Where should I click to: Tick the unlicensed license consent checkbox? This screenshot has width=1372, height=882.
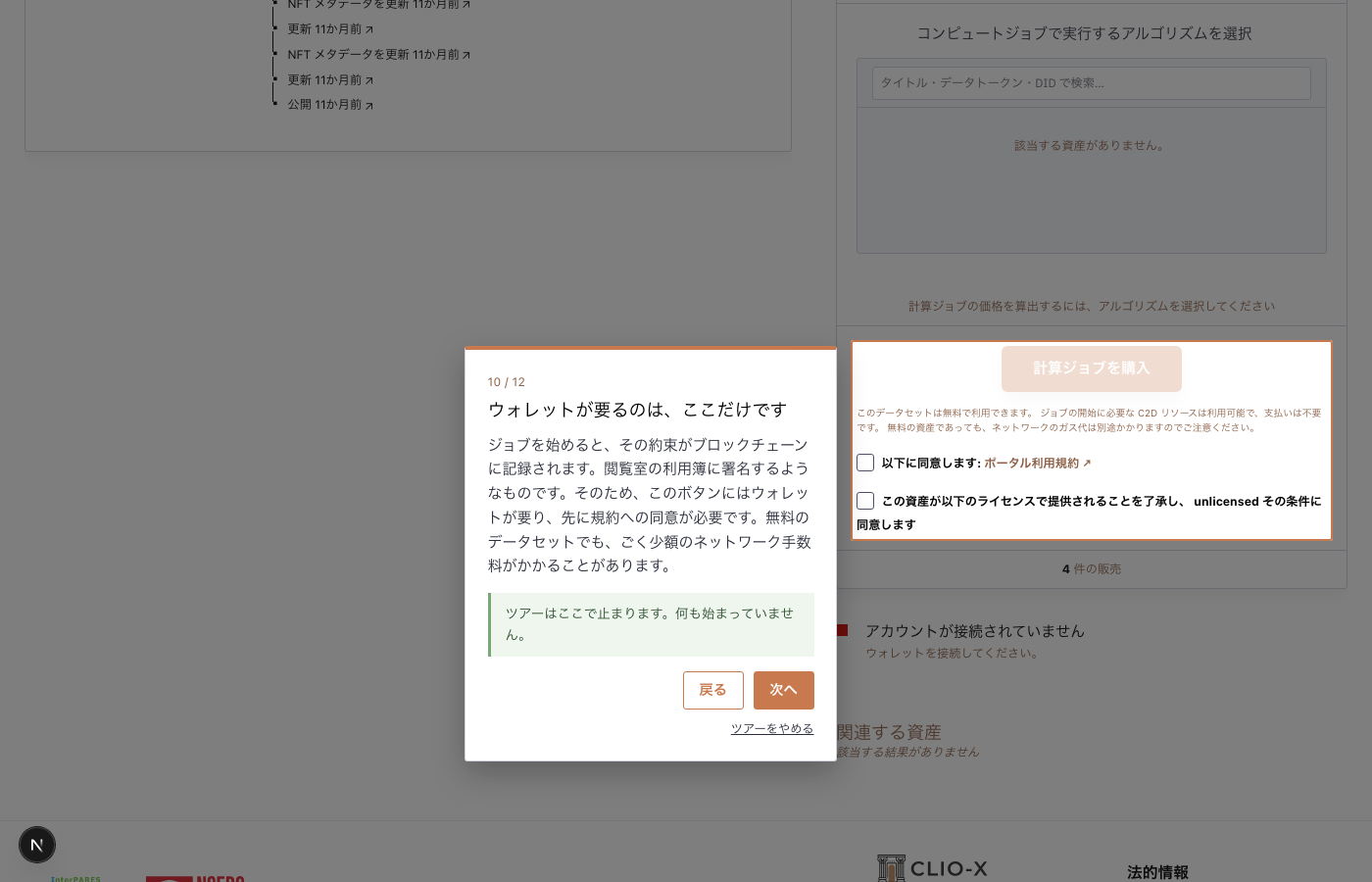coord(865,501)
